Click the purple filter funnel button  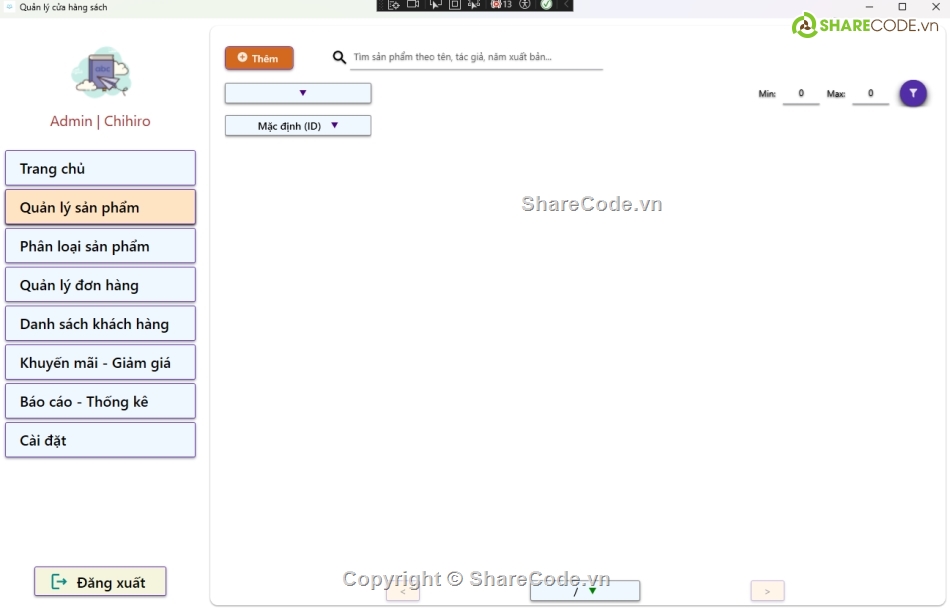pos(912,93)
